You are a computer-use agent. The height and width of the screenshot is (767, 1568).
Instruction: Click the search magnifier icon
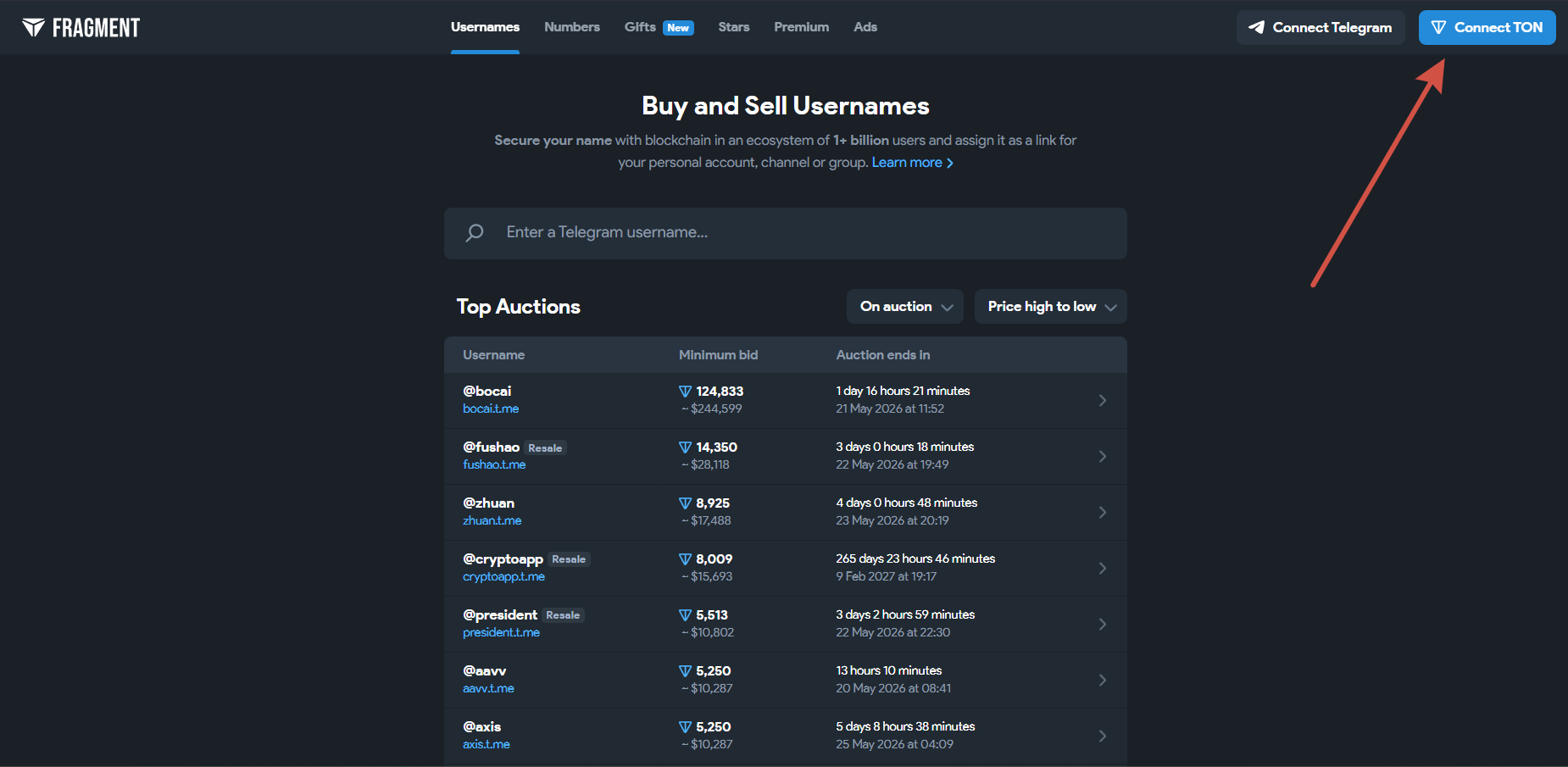(x=475, y=232)
